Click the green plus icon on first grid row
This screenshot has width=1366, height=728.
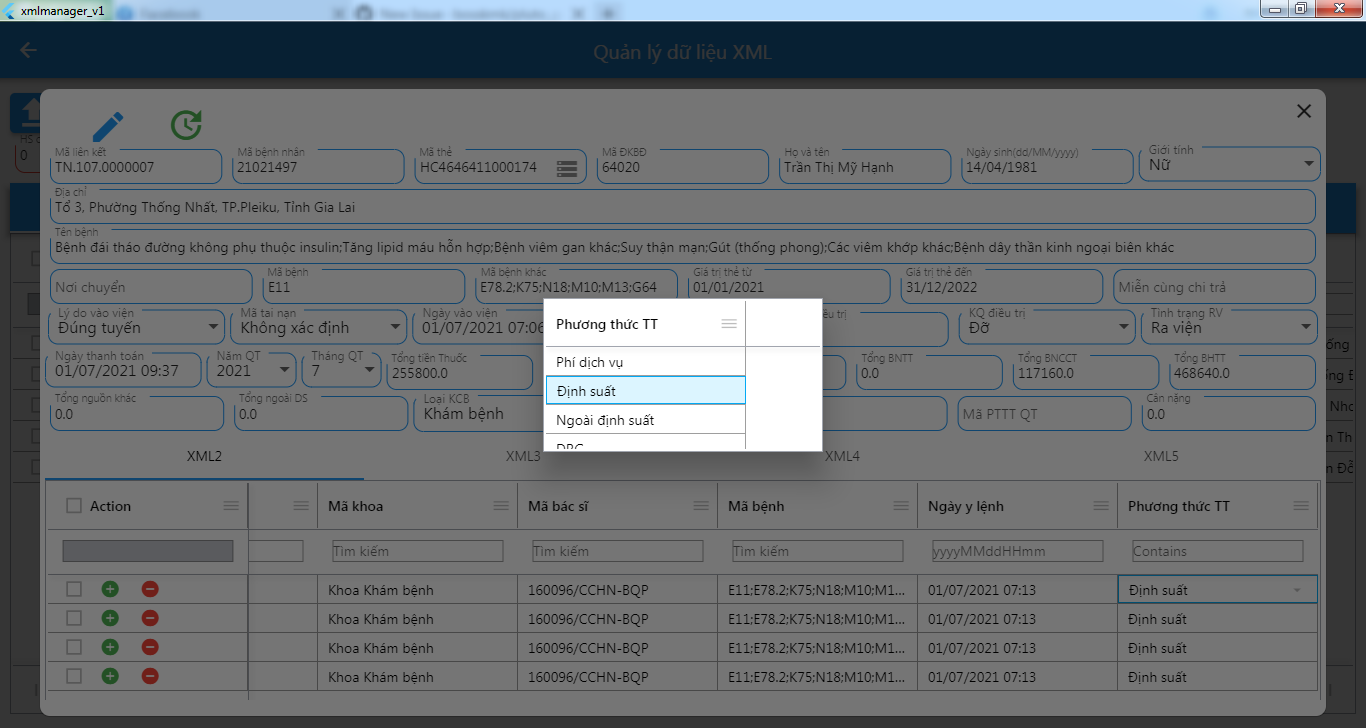(x=110, y=589)
